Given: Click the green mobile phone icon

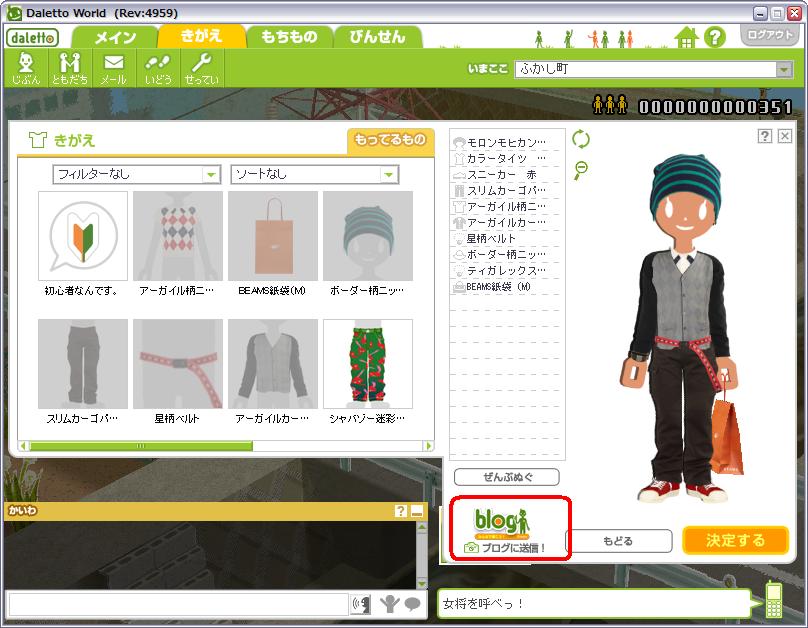Looking at the screenshot, I should (x=773, y=599).
